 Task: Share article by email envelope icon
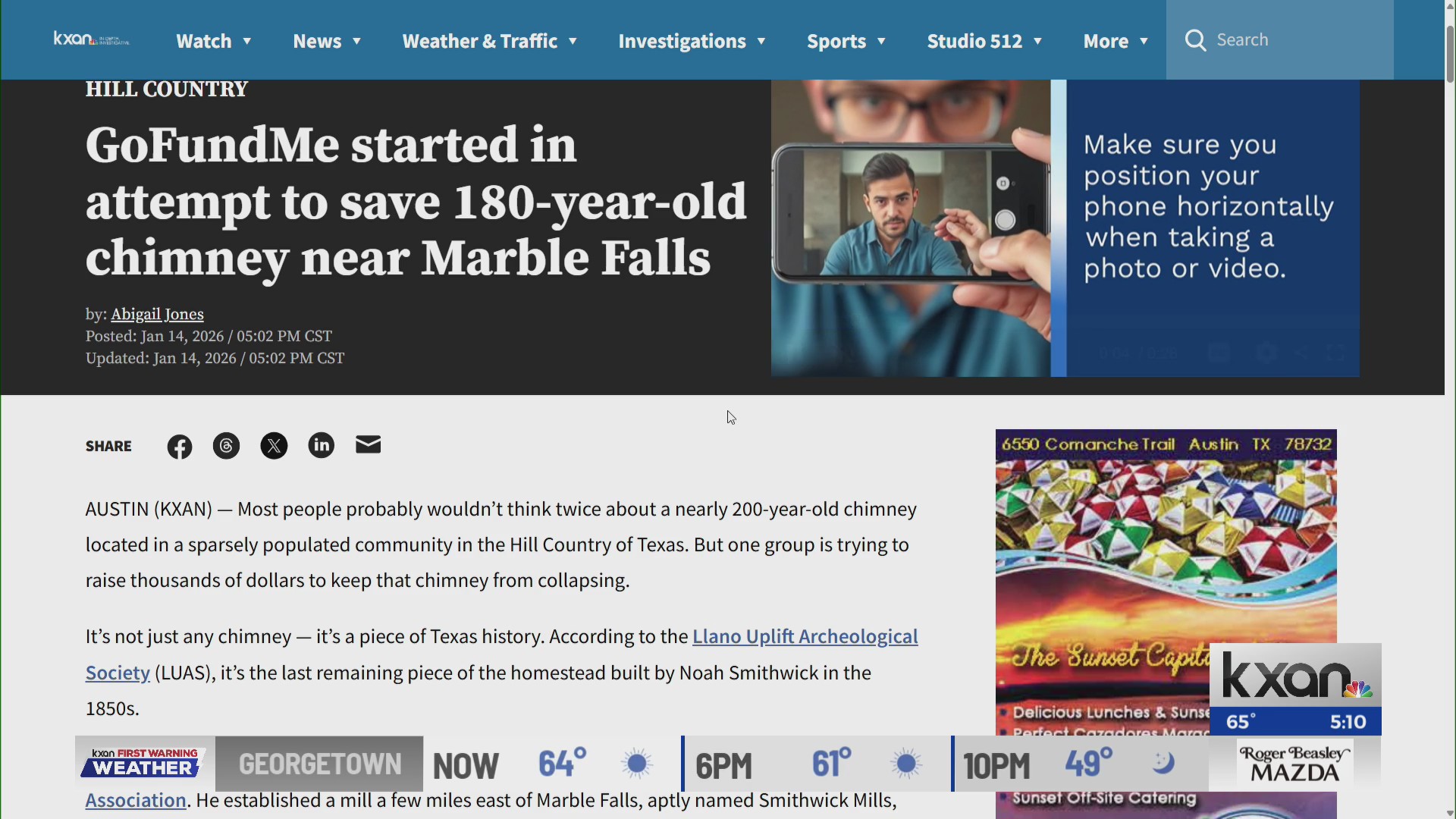(368, 445)
